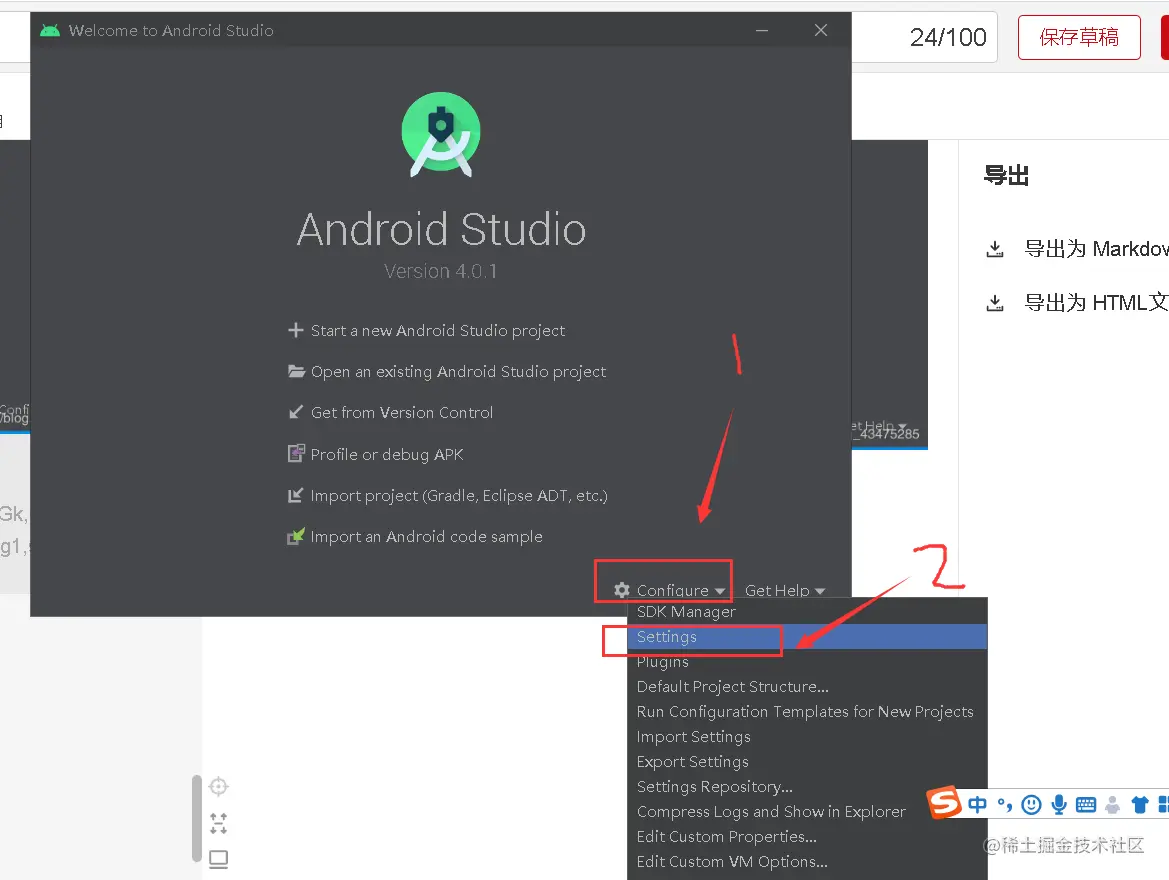This screenshot has height=880, width=1169.
Task: Click the Version Control arrow icon
Action: pyautogui.click(x=296, y=412)
